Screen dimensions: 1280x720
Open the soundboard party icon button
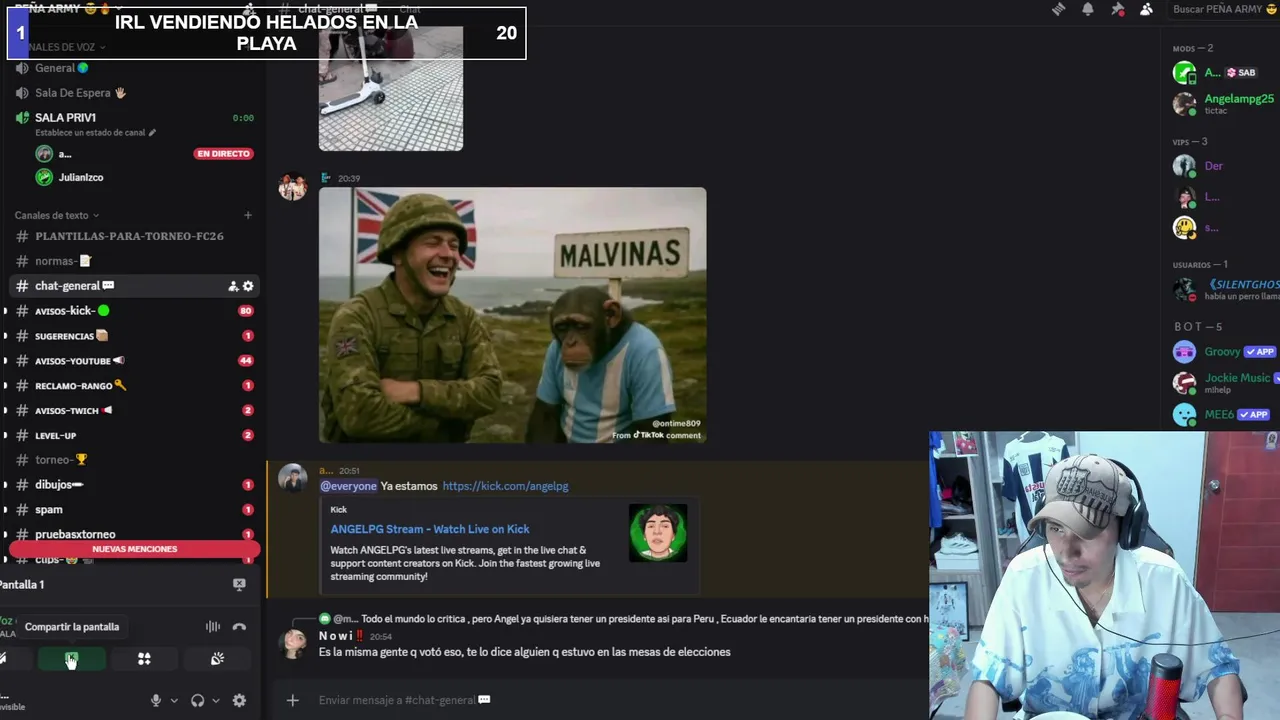[x=217, y=658]
